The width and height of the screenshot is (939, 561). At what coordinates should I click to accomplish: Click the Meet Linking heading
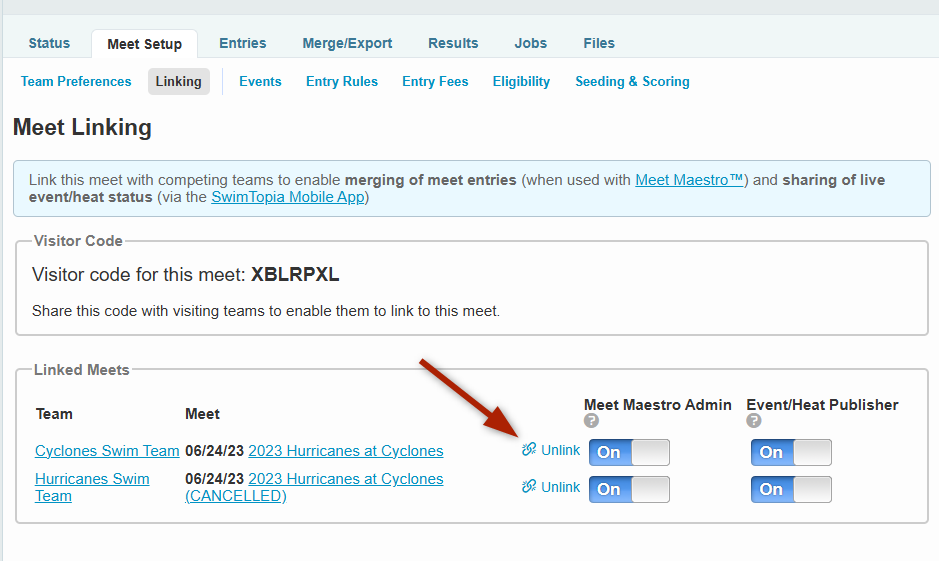click(x=82, y=128)
